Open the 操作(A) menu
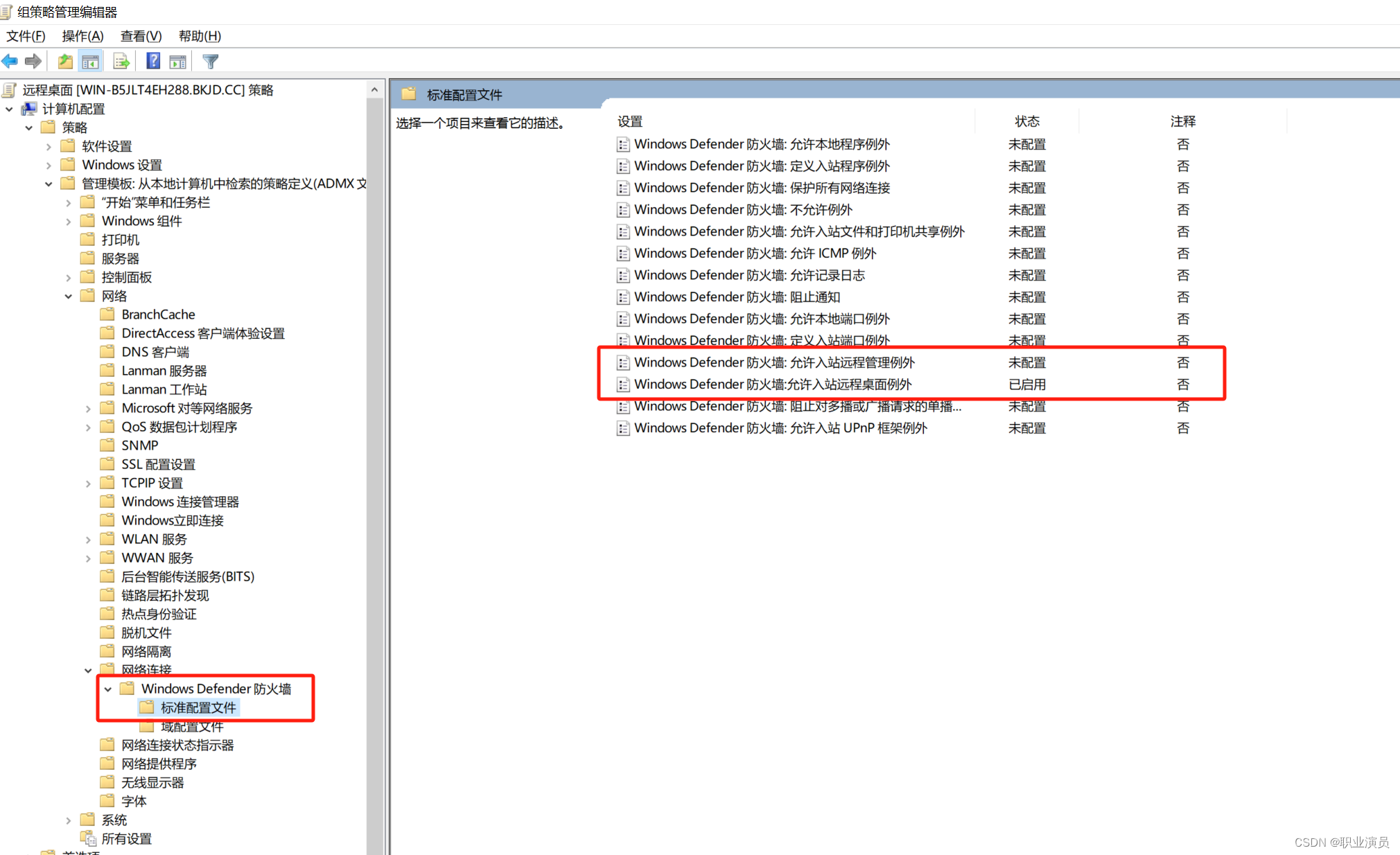The width and height of the screenshot is (1400, 855). coord(82,36)
